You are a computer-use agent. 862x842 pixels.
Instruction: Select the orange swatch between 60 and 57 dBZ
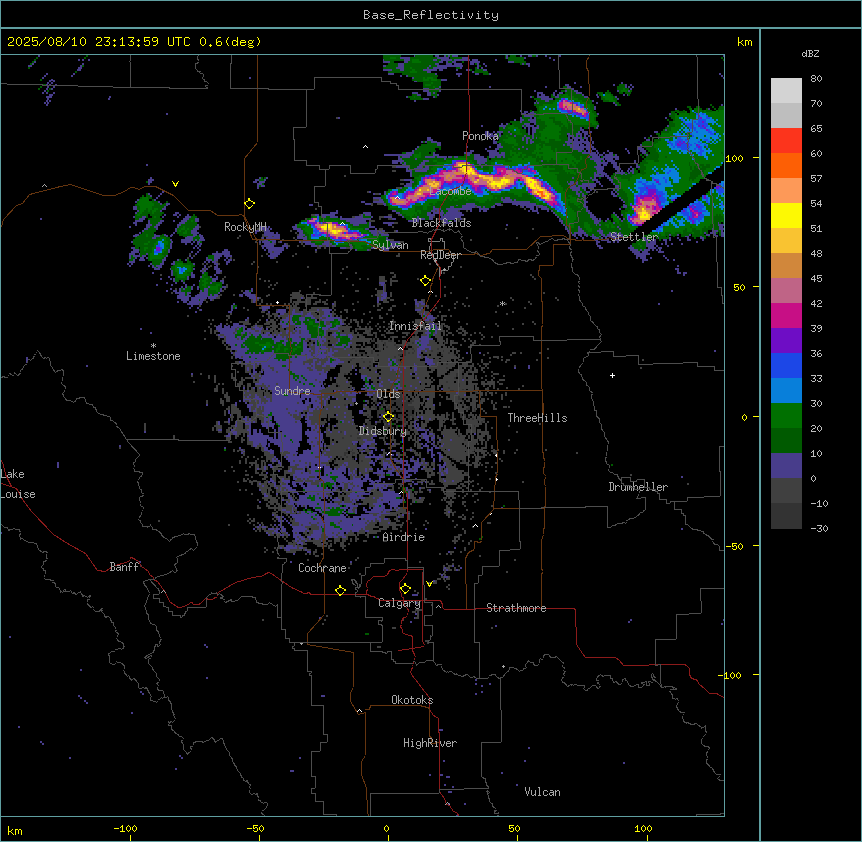(786, 165)
